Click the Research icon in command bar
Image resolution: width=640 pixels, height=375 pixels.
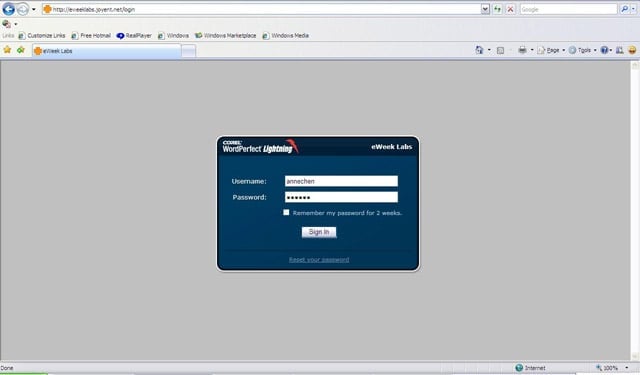(x=620, y=50)
